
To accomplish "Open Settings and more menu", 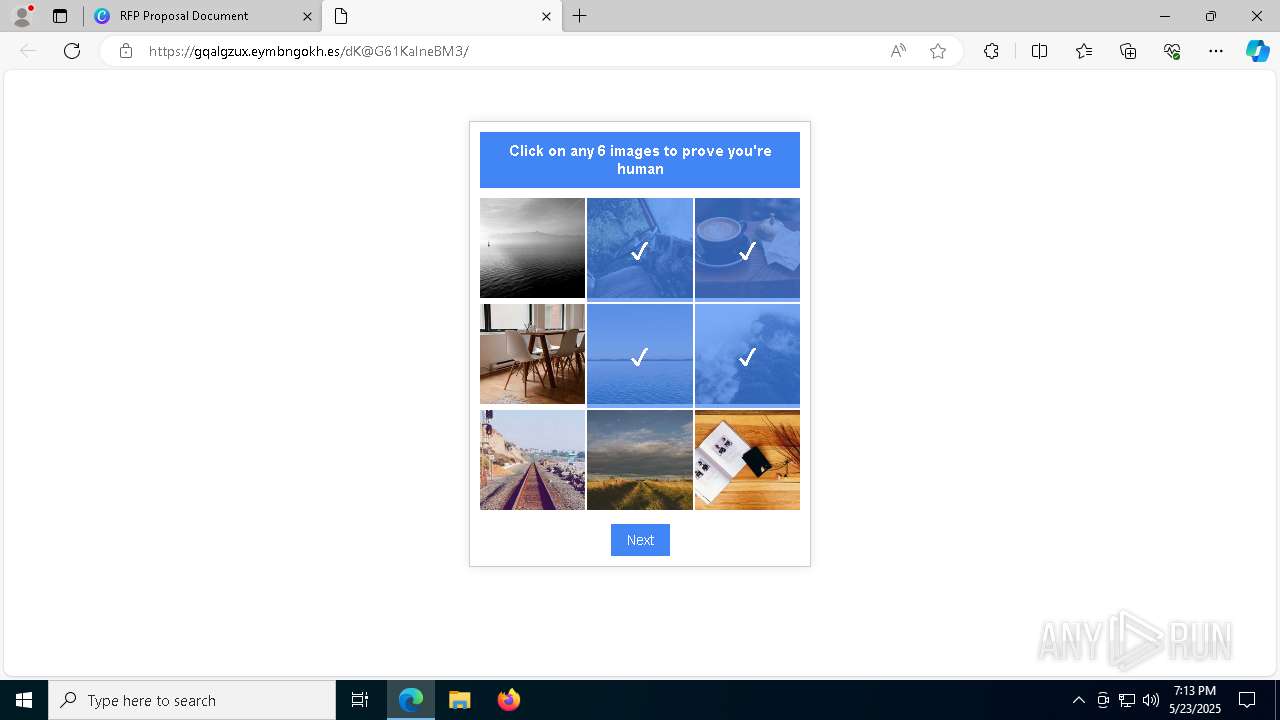I will tap(1216, 51).
